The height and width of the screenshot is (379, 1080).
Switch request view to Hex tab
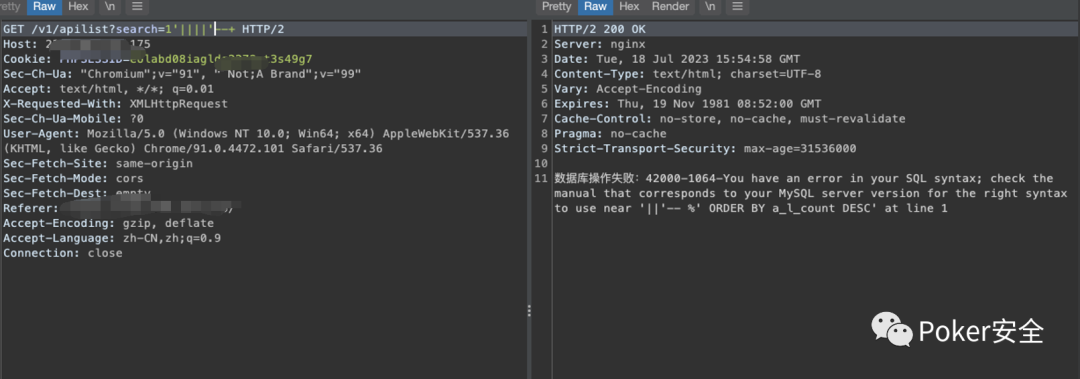(x=78, y=7)
